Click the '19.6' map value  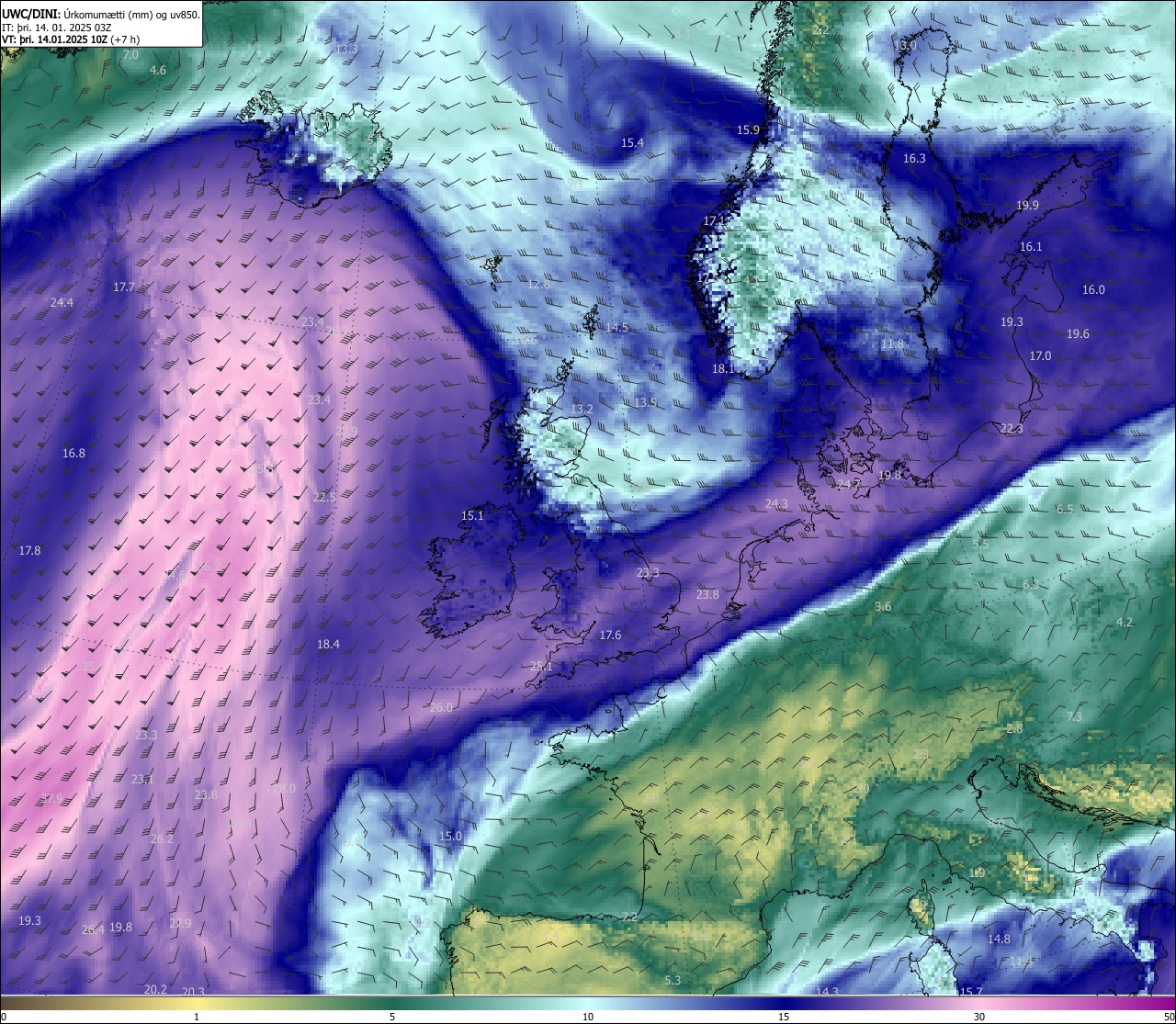coord(1078,333)
